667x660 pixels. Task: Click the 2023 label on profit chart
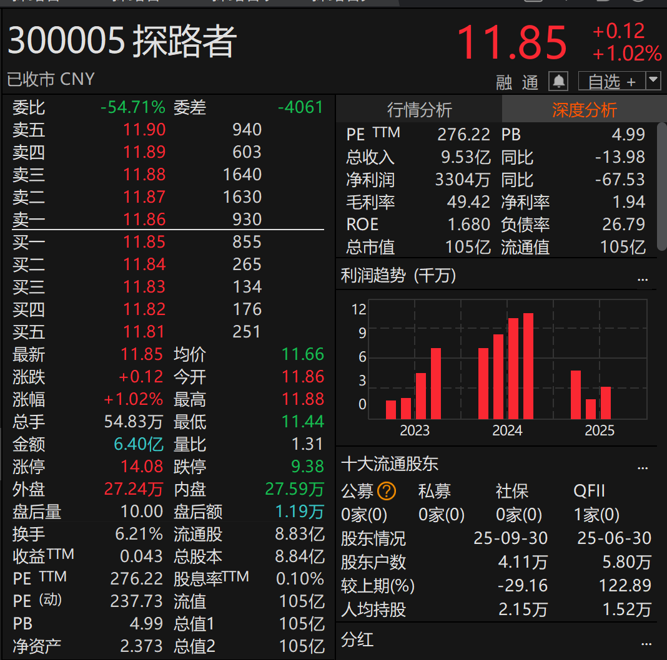[x=414, y=430]
